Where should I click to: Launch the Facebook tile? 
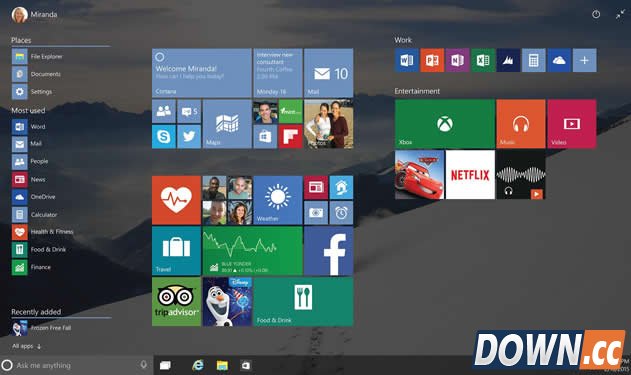click(x=329, y=251)
